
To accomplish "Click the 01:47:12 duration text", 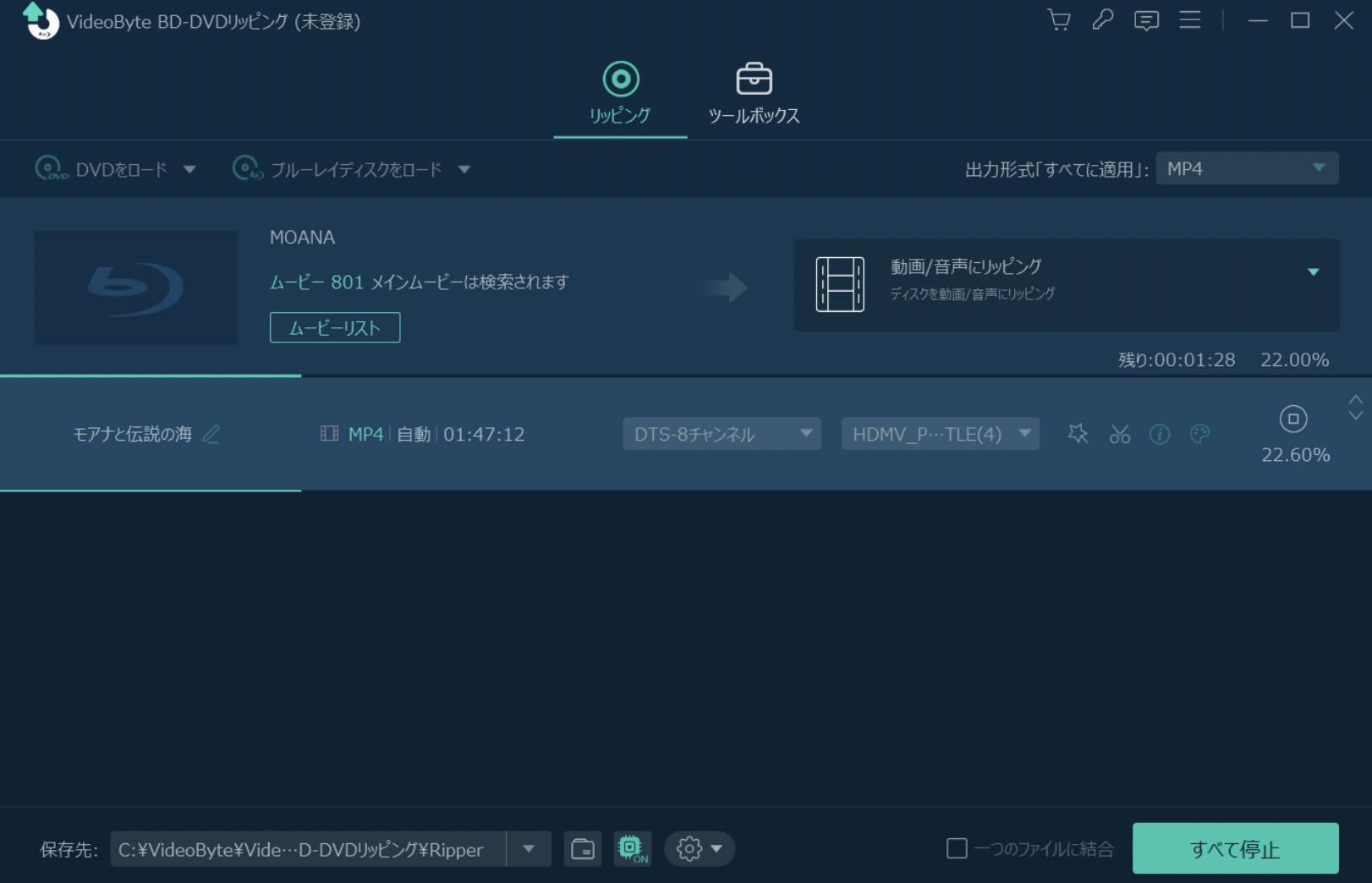I will tap(484, 434).
